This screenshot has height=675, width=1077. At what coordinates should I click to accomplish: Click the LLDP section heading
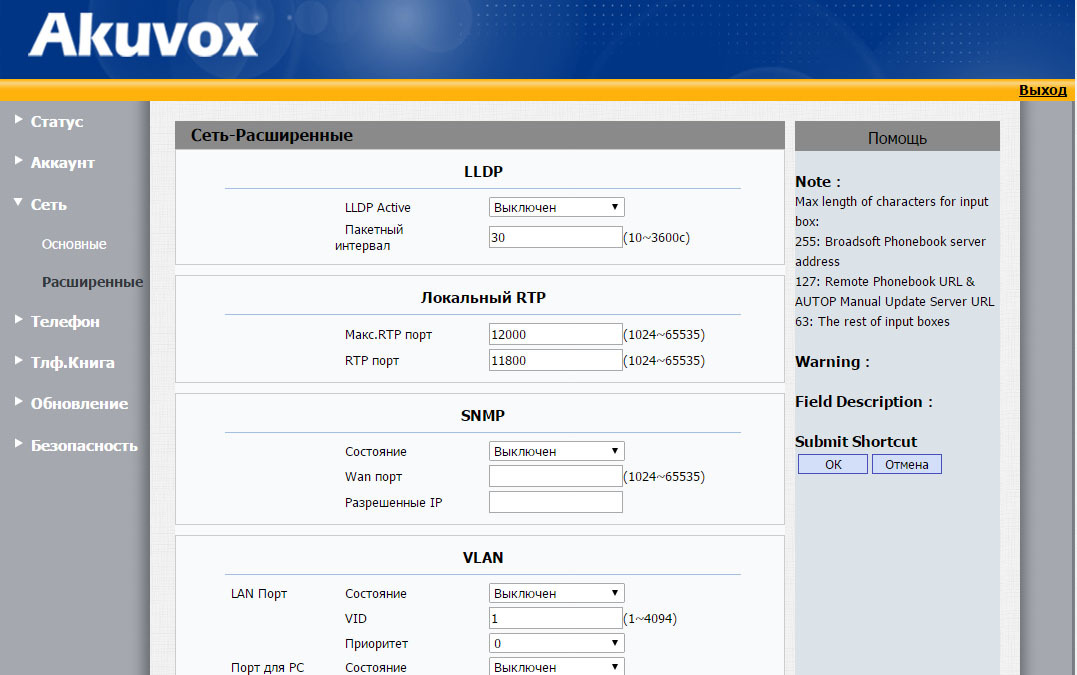pyautogui.click(x=483, y=172)
